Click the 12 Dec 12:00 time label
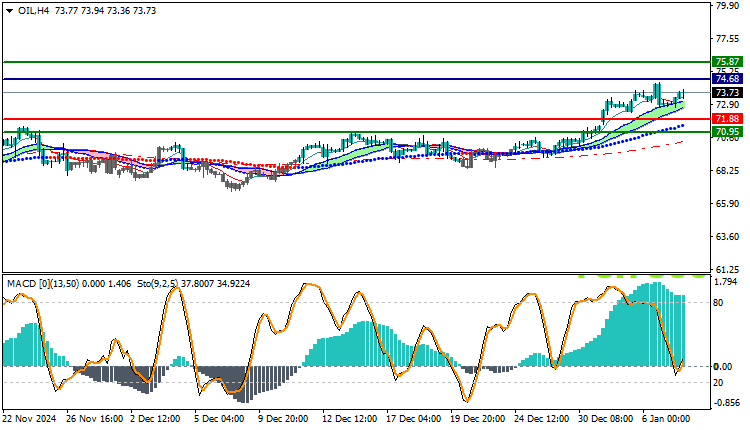750x430 pixels. click(350, 419)
